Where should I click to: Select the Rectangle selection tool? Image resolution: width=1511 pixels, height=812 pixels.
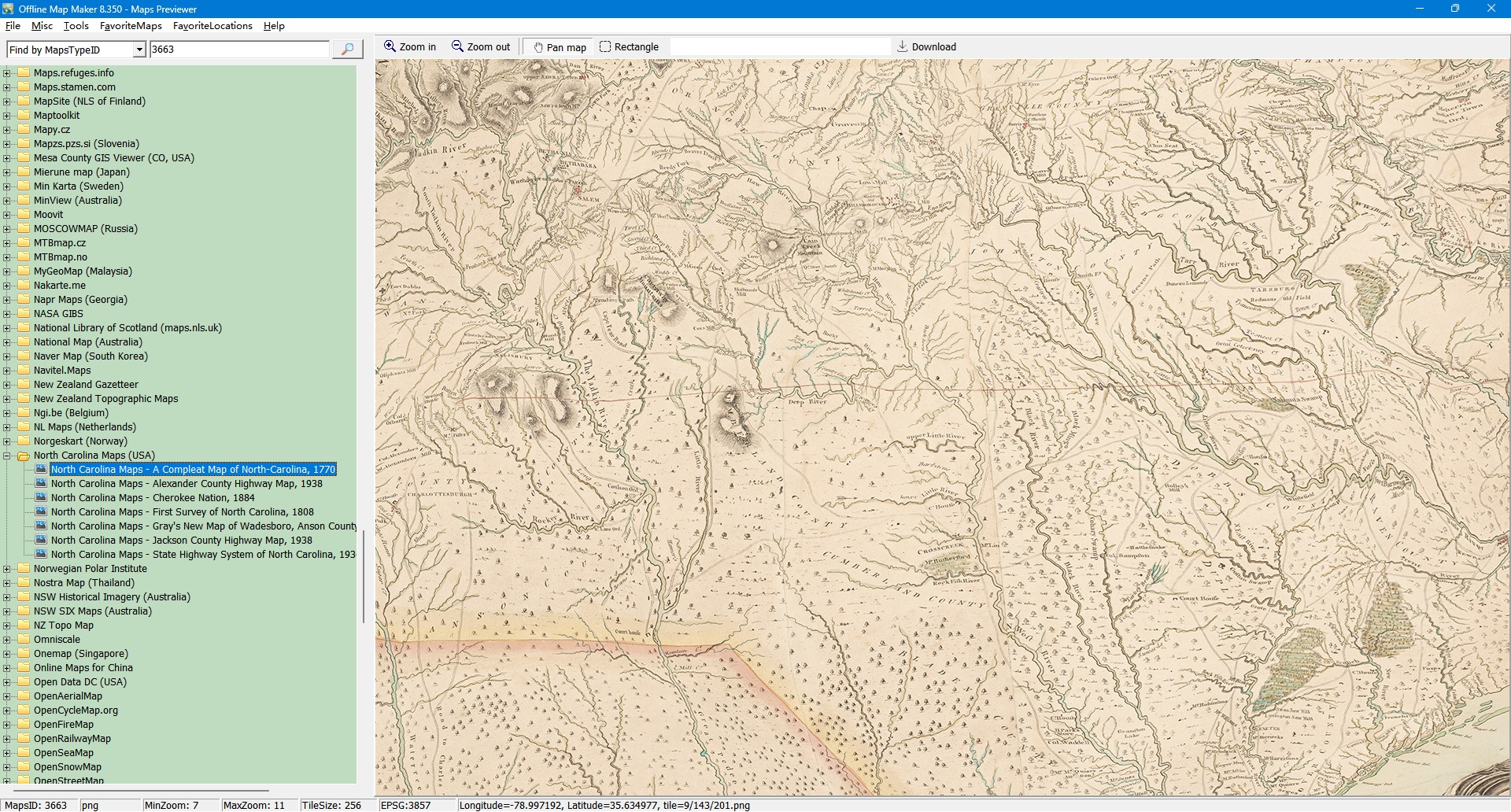point(629,47)
